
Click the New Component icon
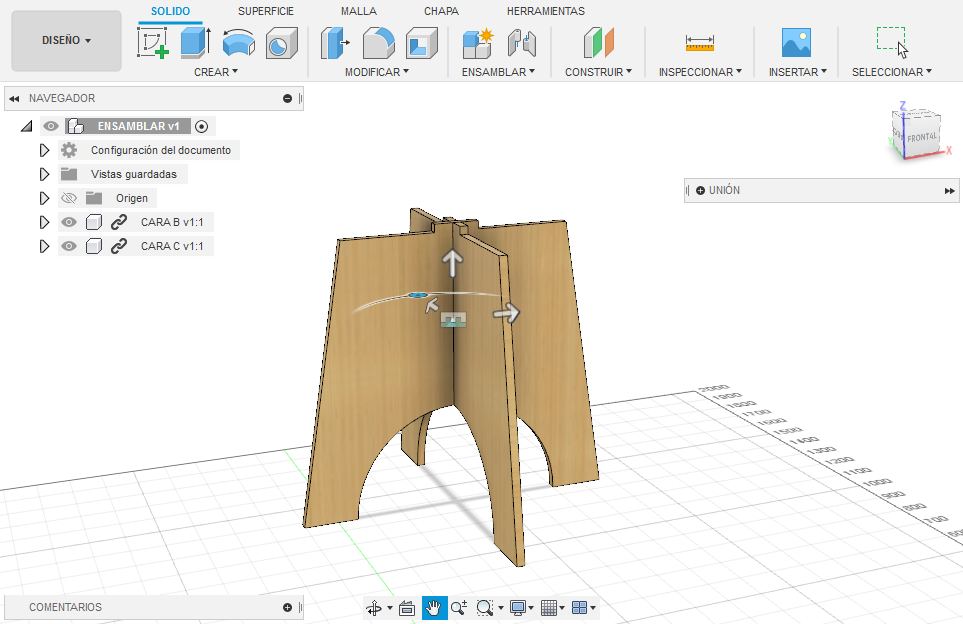coord(478,43)
